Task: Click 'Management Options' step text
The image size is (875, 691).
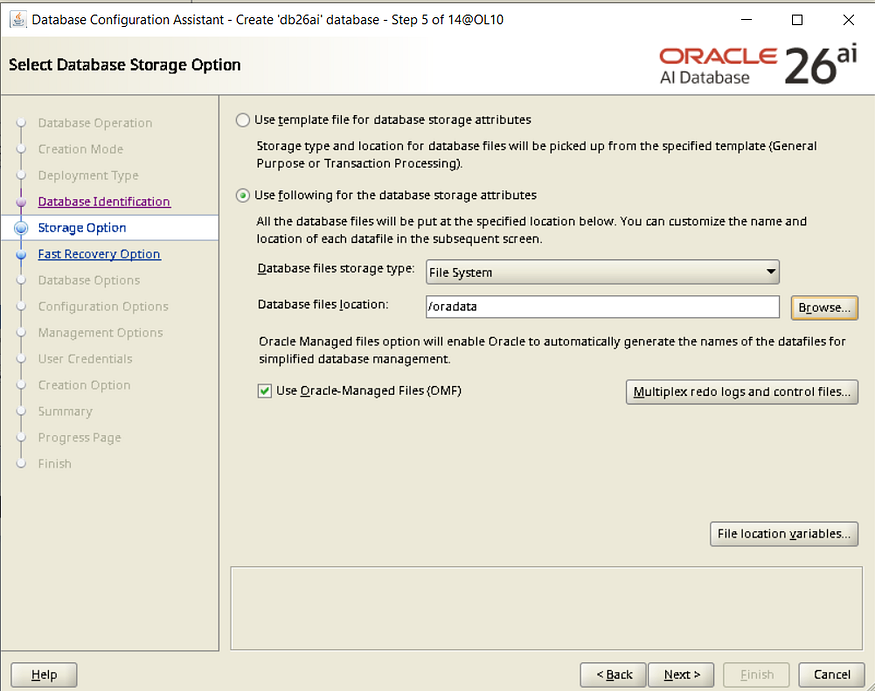Action: click(x=100, y=333)
